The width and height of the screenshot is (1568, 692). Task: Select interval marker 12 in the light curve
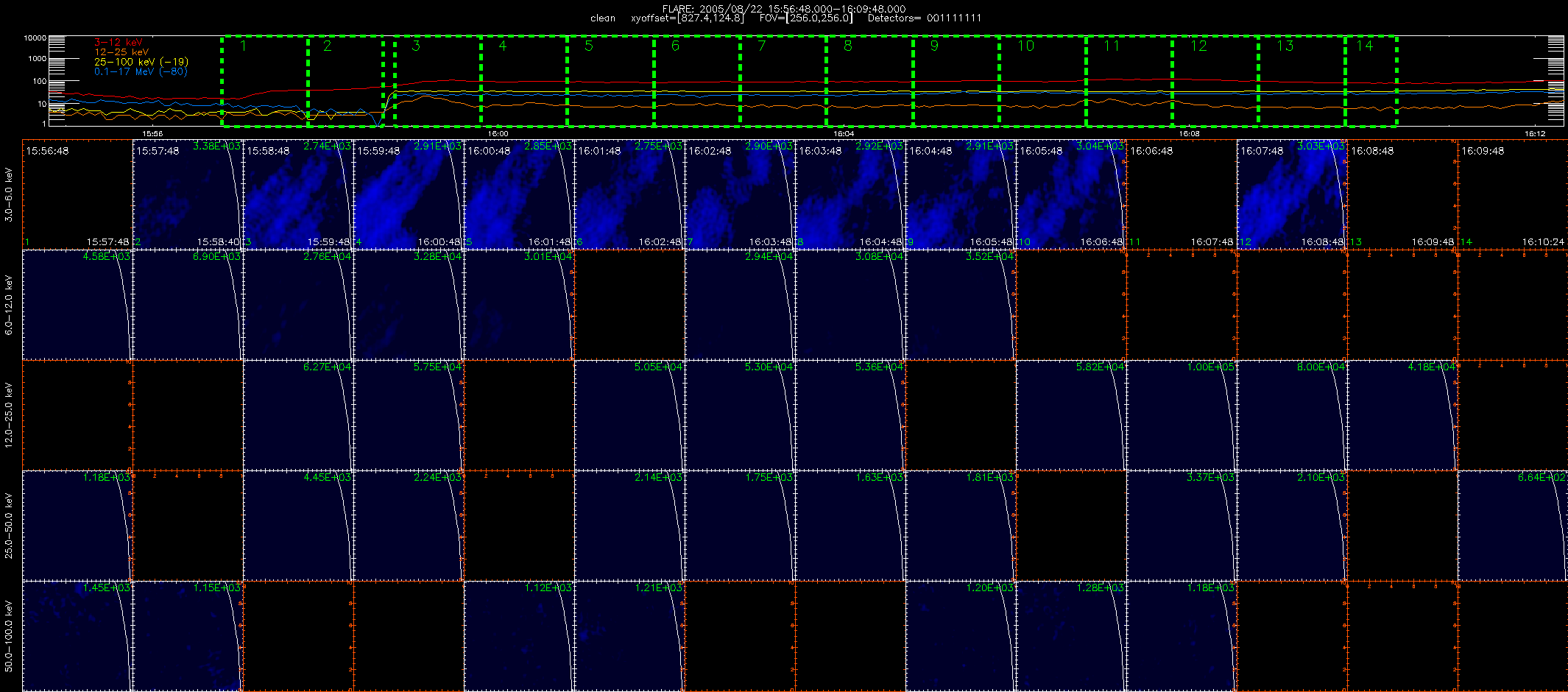click(x=1198, y=46)
